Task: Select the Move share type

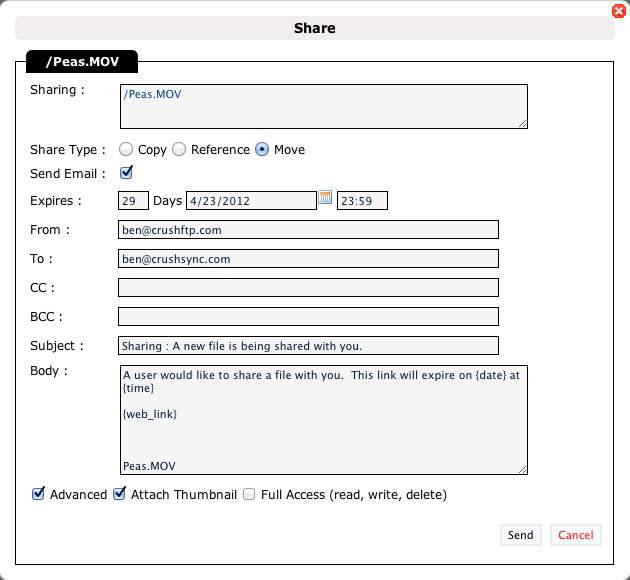Action: (x=262, y=149)
